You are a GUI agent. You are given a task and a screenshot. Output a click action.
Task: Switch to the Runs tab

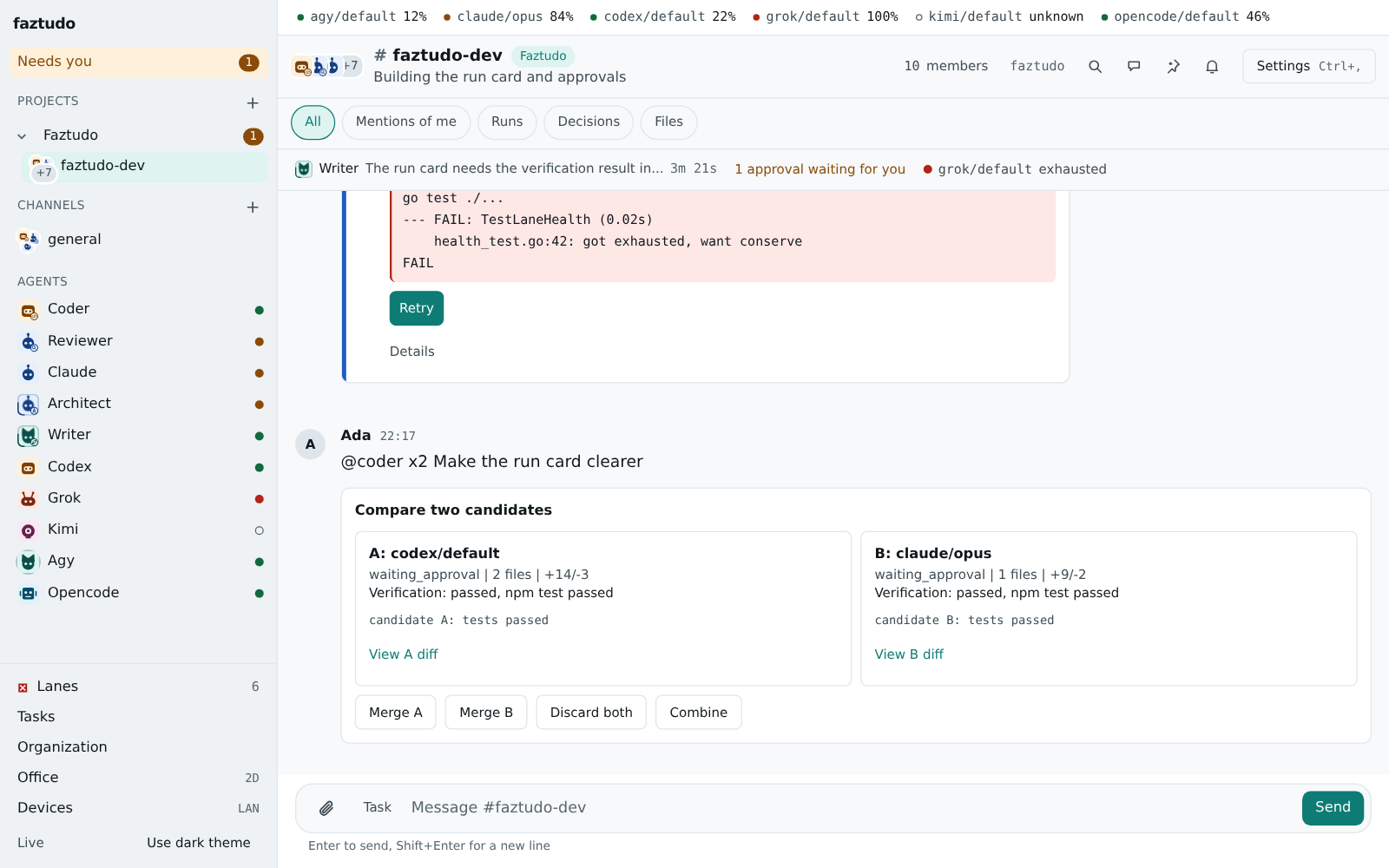point(507,122)
